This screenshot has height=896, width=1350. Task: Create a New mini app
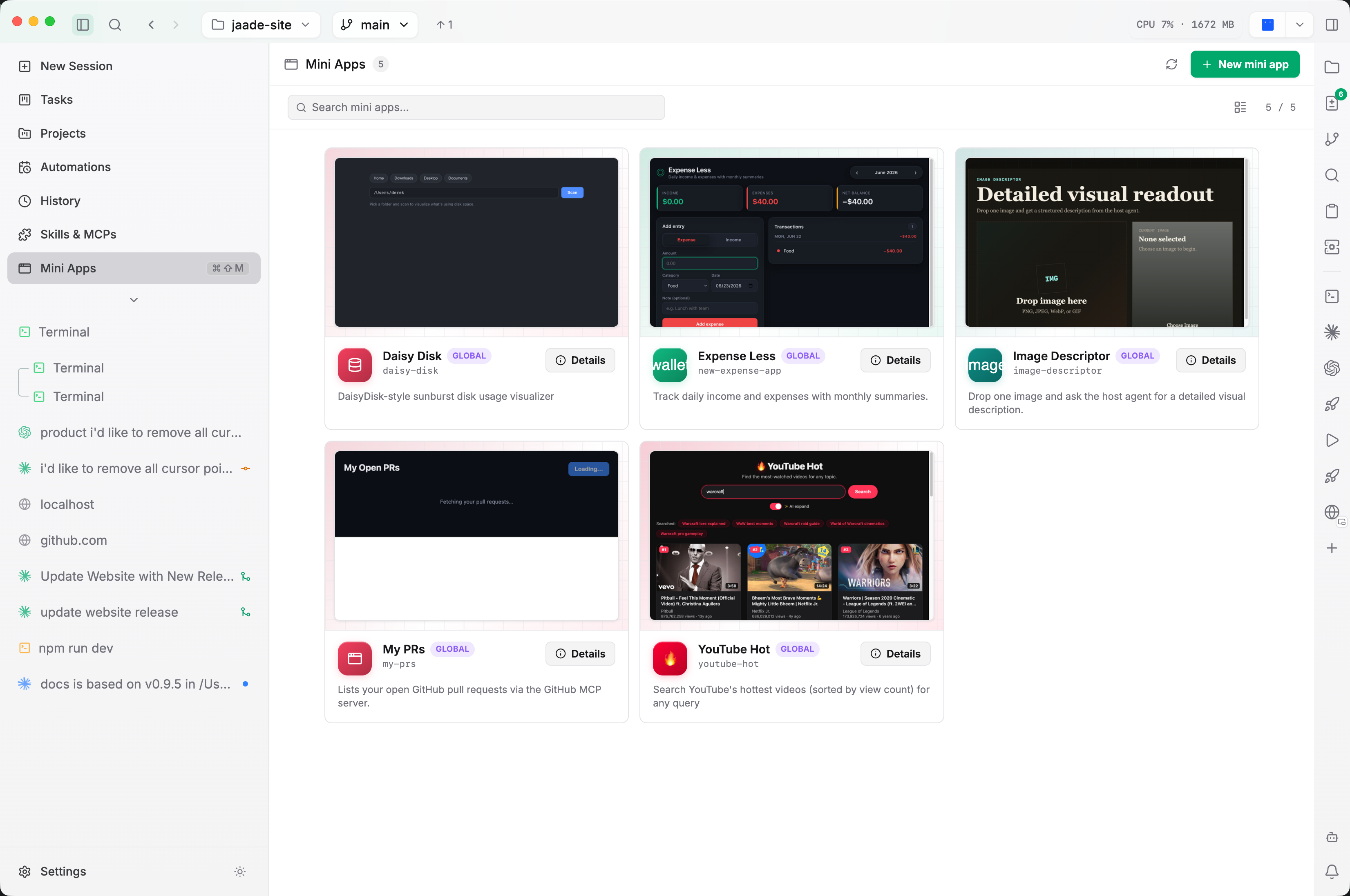click(1244, 64)
